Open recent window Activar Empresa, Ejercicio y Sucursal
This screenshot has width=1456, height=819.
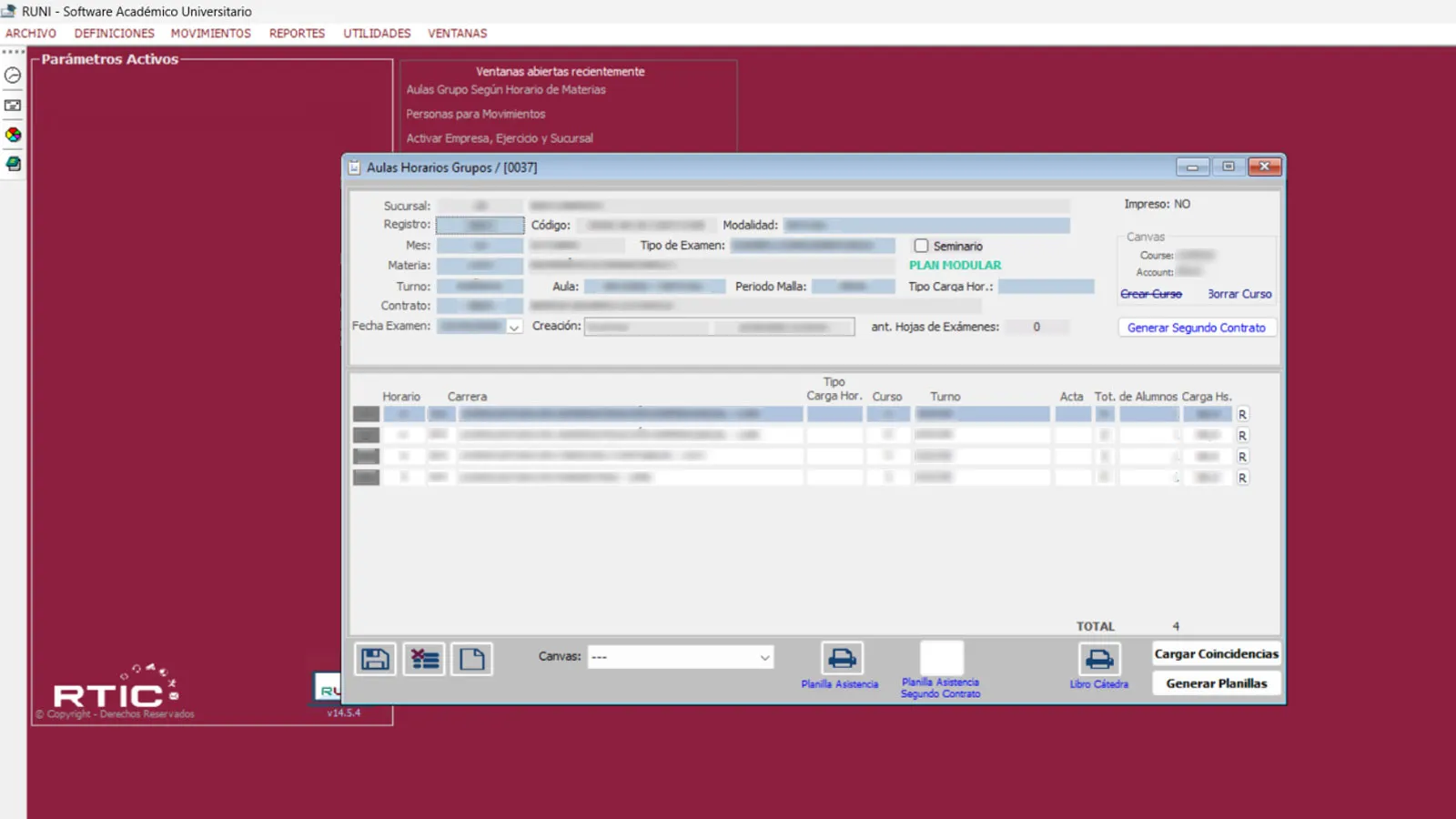click(x=500, y=138)
